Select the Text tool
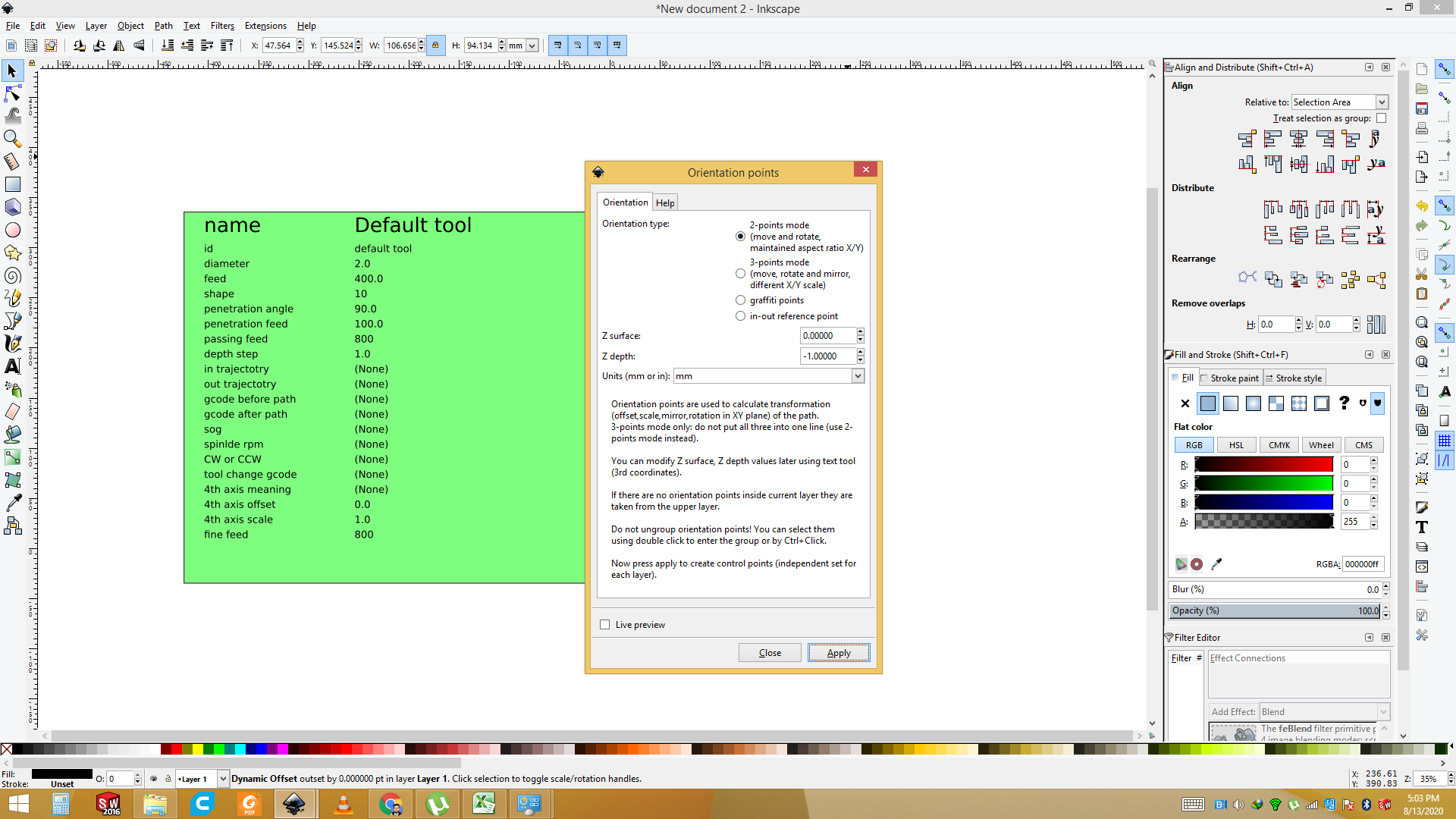Image resolution: width=1456 pixels, height=819 pixels. pos(13,366)
